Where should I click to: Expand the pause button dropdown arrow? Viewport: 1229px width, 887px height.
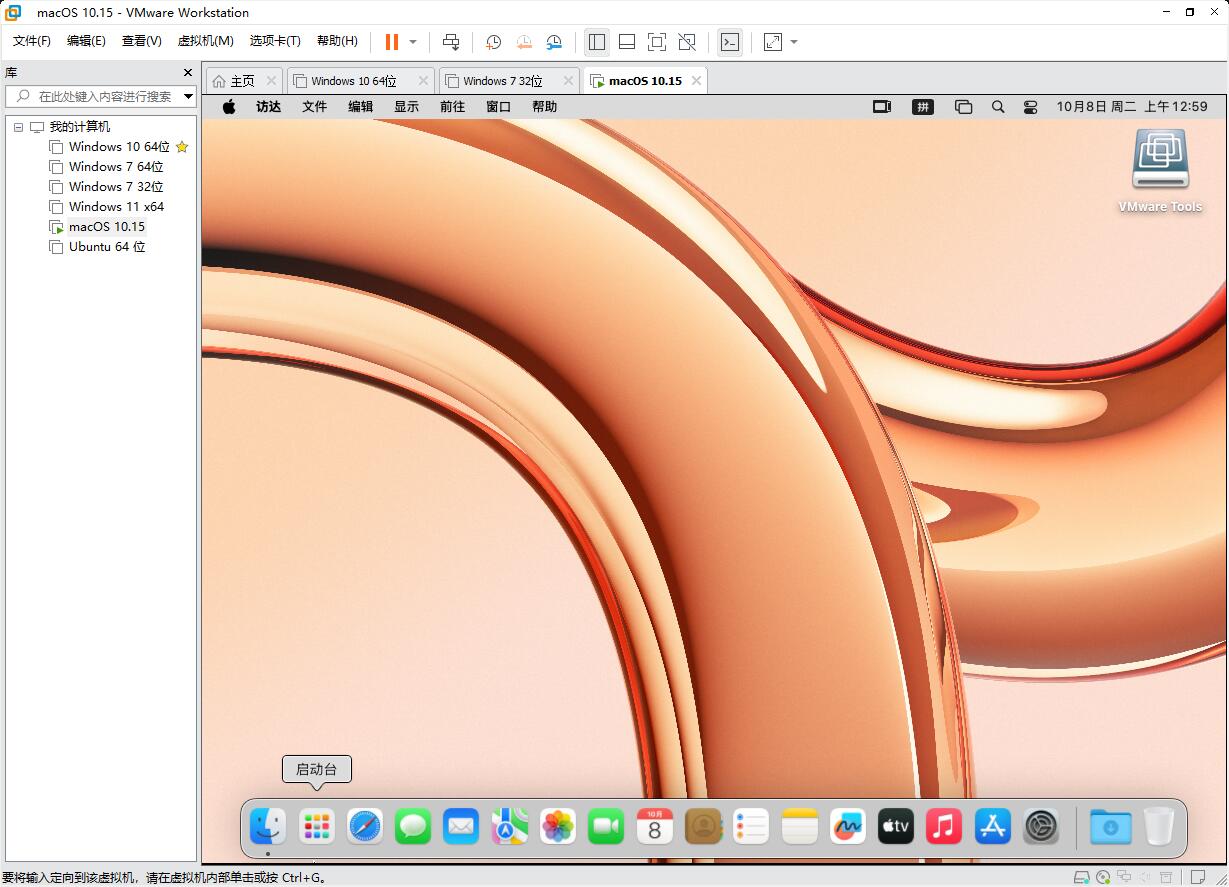pos(412,42)
